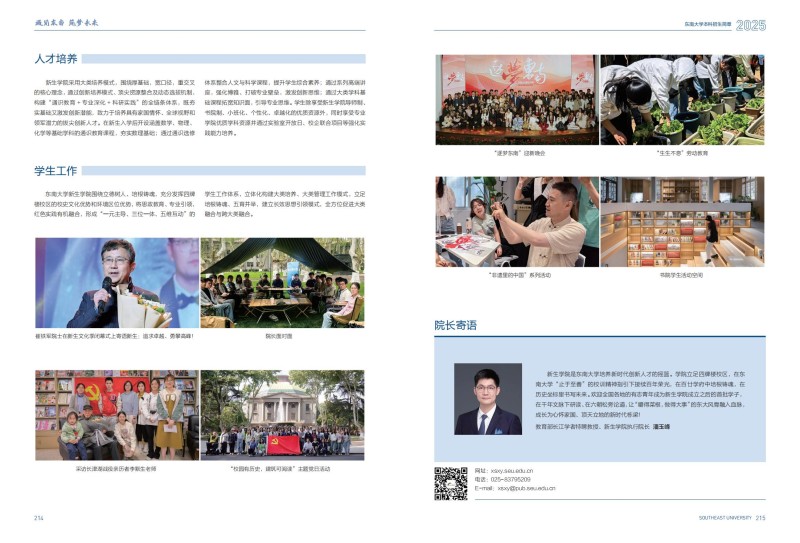Click the 院长寄语 section heading
Screen dimensions: 800x543
point(455,325)
